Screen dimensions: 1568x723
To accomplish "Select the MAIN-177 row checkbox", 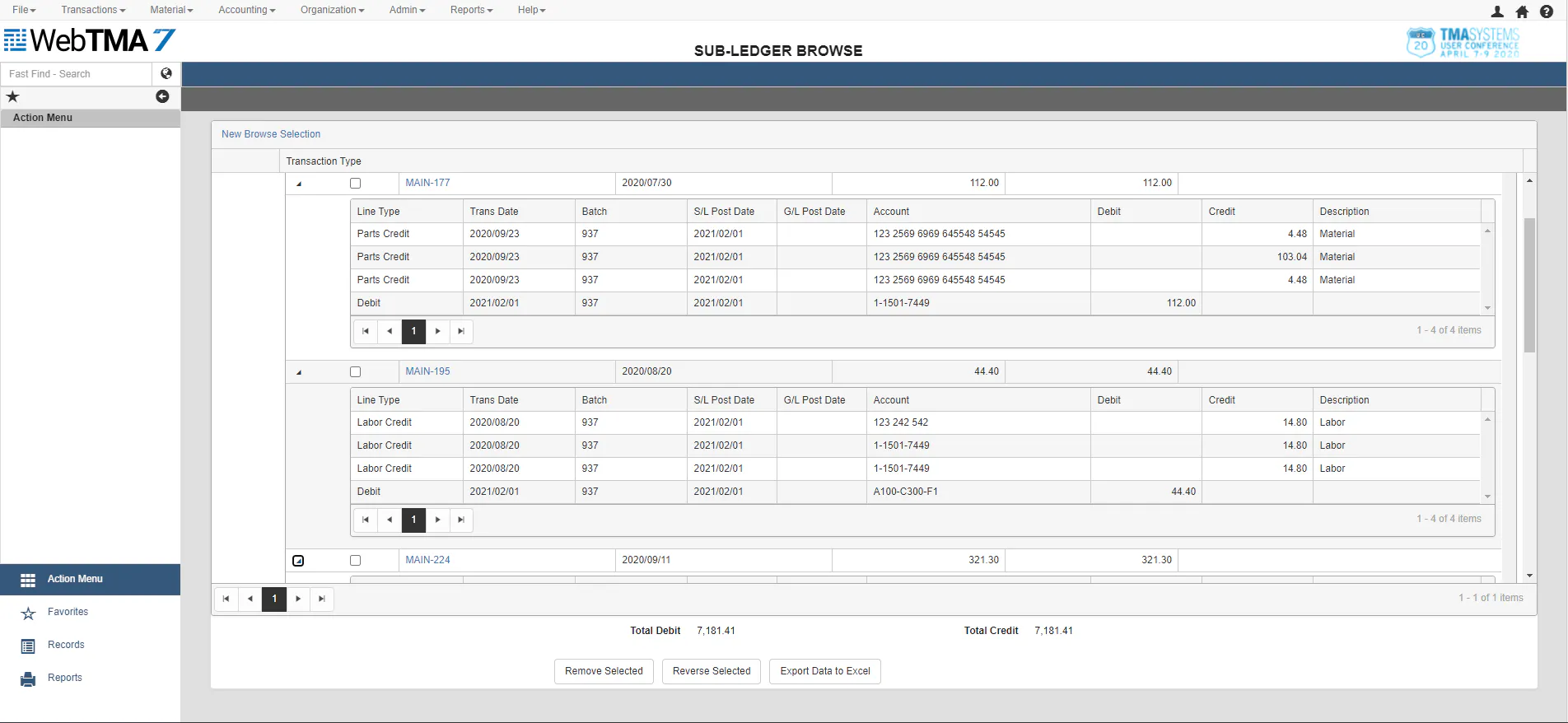I will pyautogui.click(x=356, y=184).
